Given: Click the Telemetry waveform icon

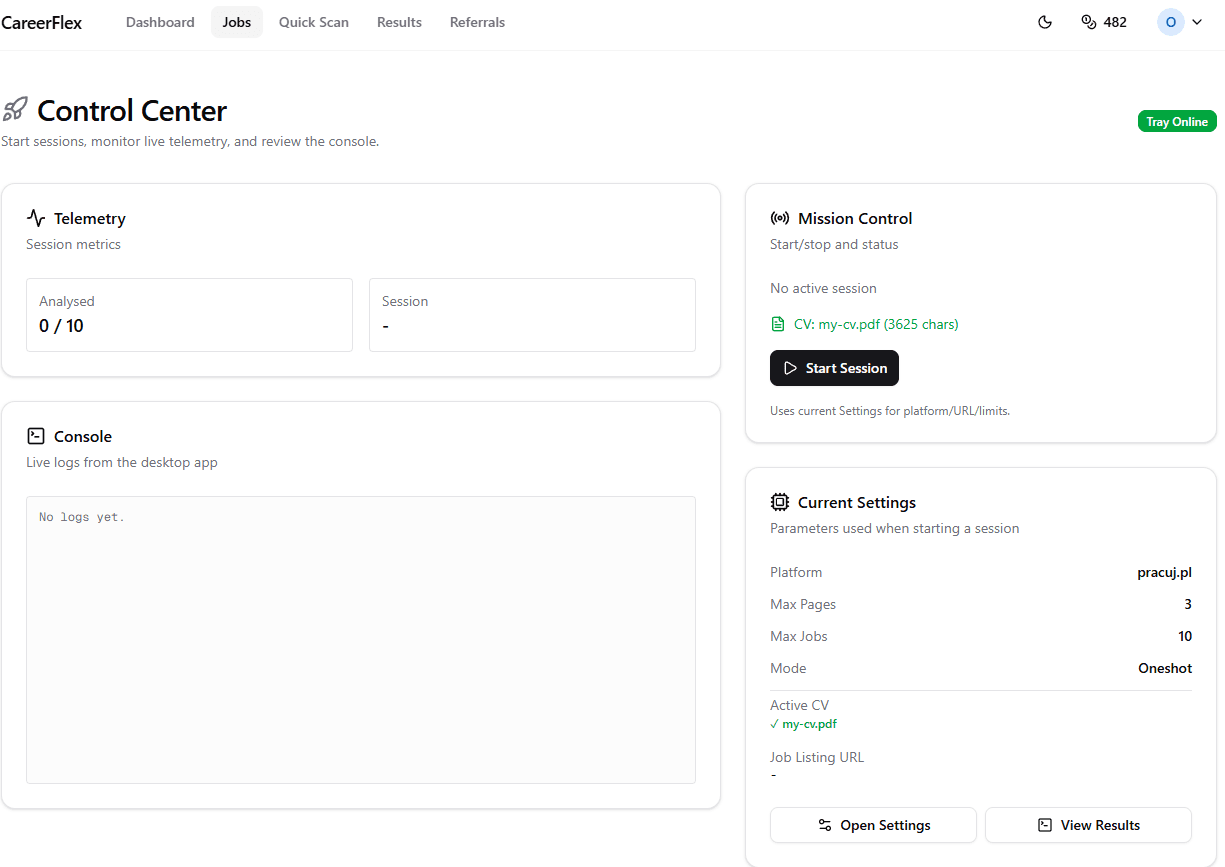Looking at the screenshot, I should 36,217.
